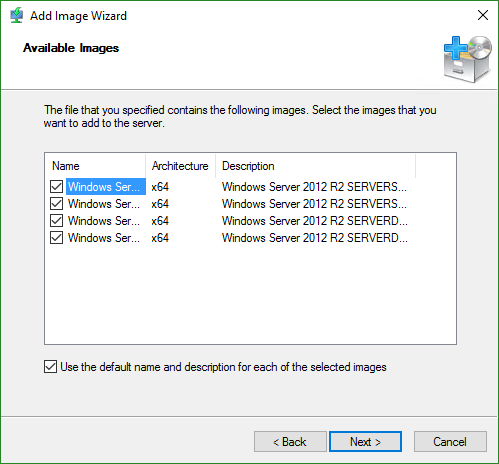Select the fourth Windows Ser... image name
This screenshot has height=464, width=499.
(104, 238)
